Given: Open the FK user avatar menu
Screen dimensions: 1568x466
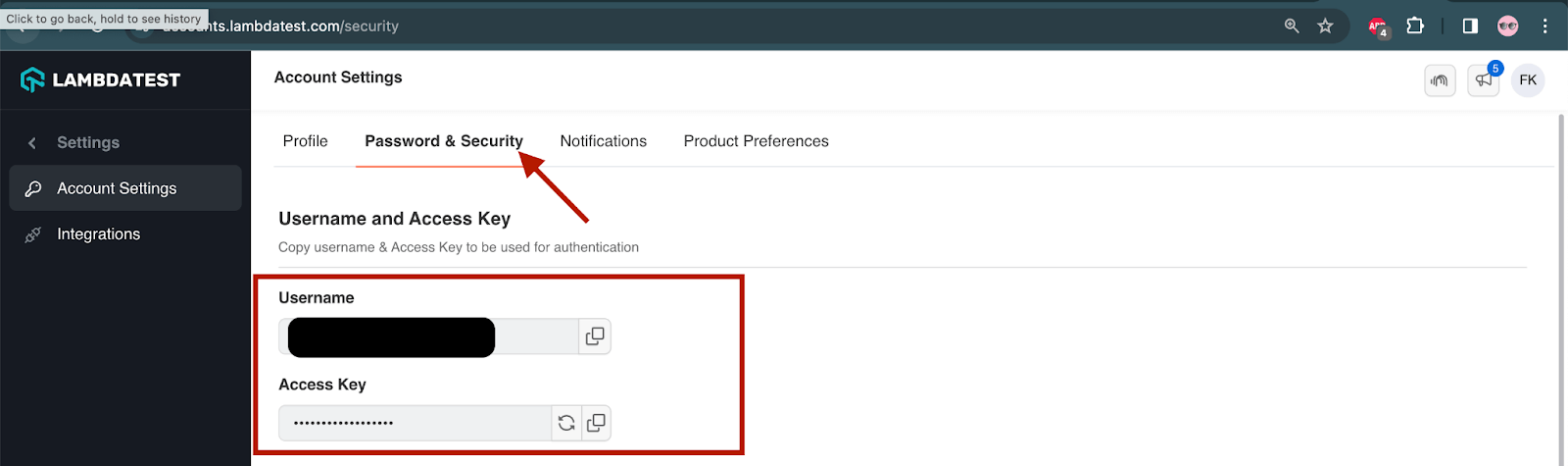Looking at the screenshot, I should (x=1528, y=80).
